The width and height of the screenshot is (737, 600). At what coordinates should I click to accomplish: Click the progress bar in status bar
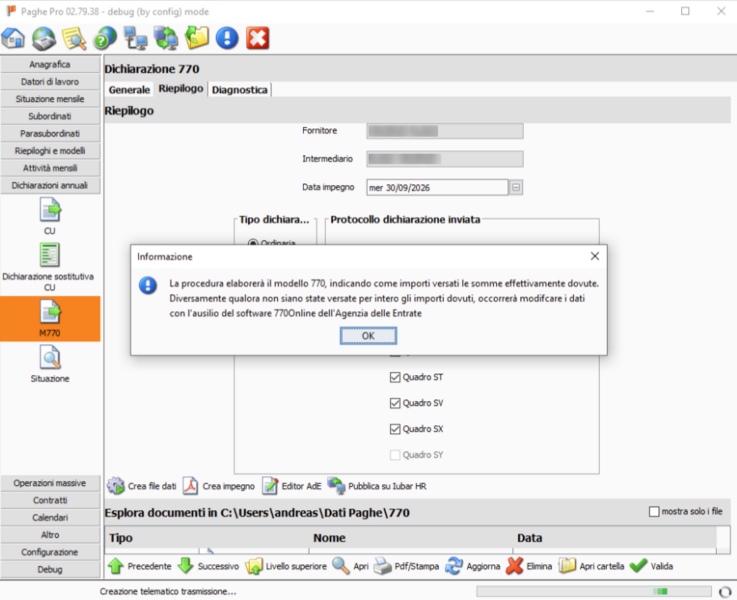[x=594, y=591]
